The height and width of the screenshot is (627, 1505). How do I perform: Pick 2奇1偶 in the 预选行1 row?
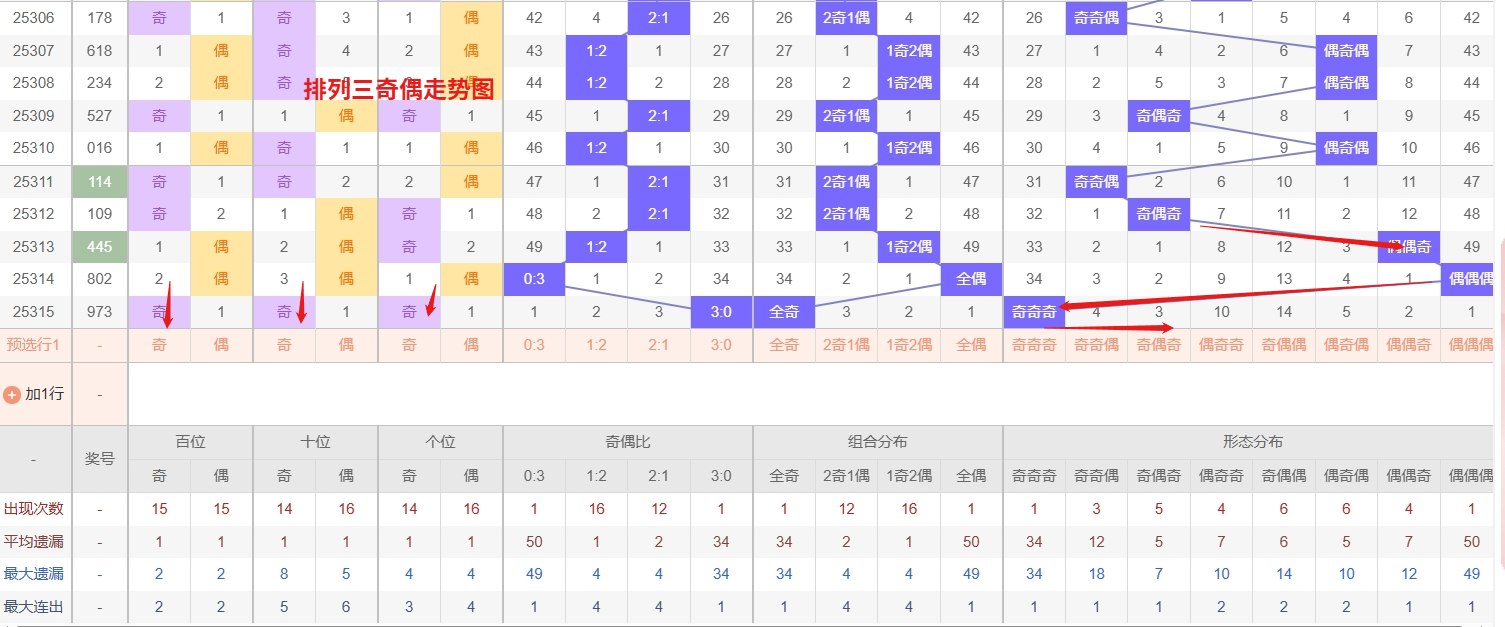(846, 345)
